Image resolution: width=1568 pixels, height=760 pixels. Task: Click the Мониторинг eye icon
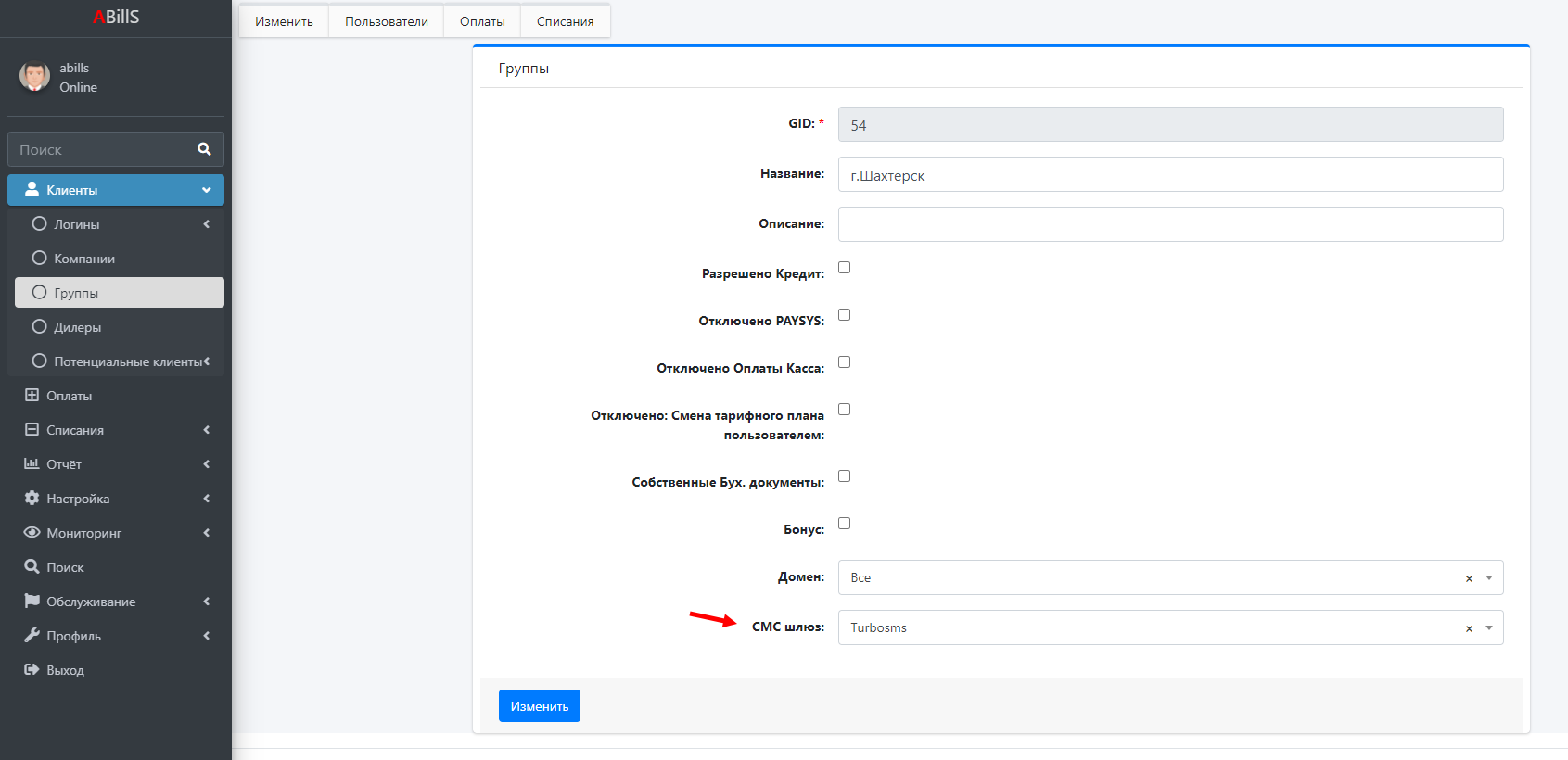point(32,533)
